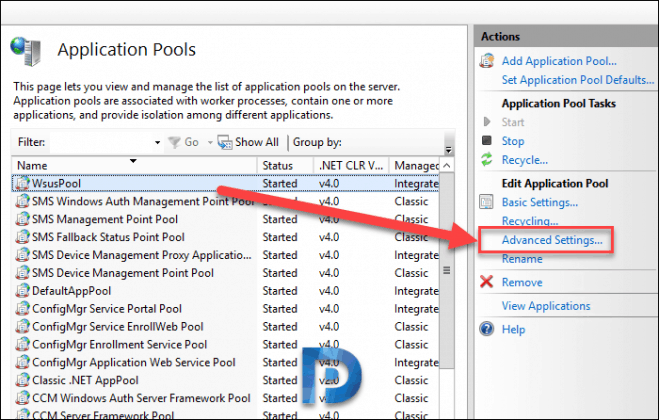Click the red X Remove icon
659x420 pixels.
(x=486, y=282)
